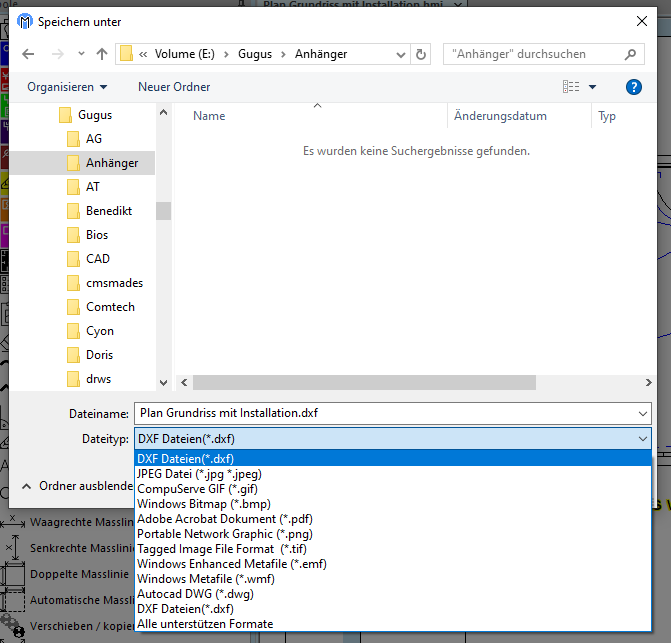Click the search magnifier icon
This screenshot has height=643, width=671.
tap(631, 54)
